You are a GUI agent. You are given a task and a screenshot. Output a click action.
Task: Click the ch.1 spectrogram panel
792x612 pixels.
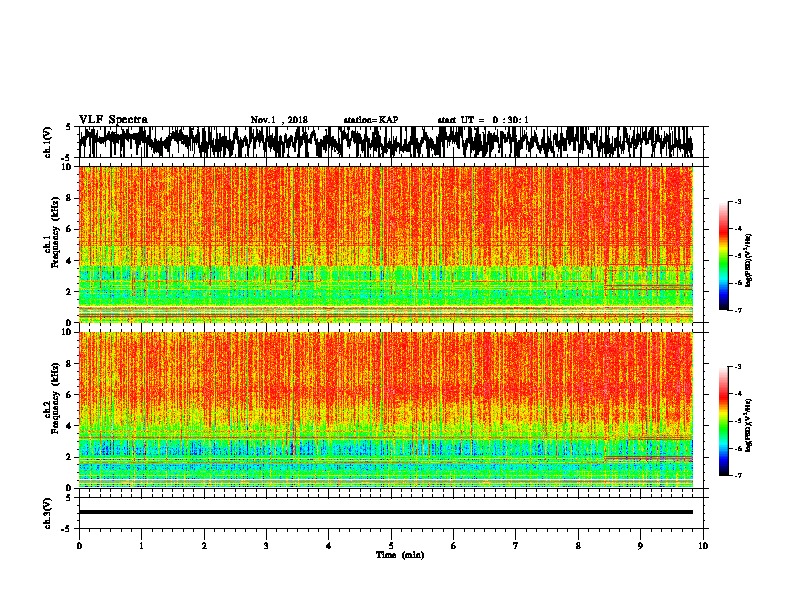click(386, 244)
